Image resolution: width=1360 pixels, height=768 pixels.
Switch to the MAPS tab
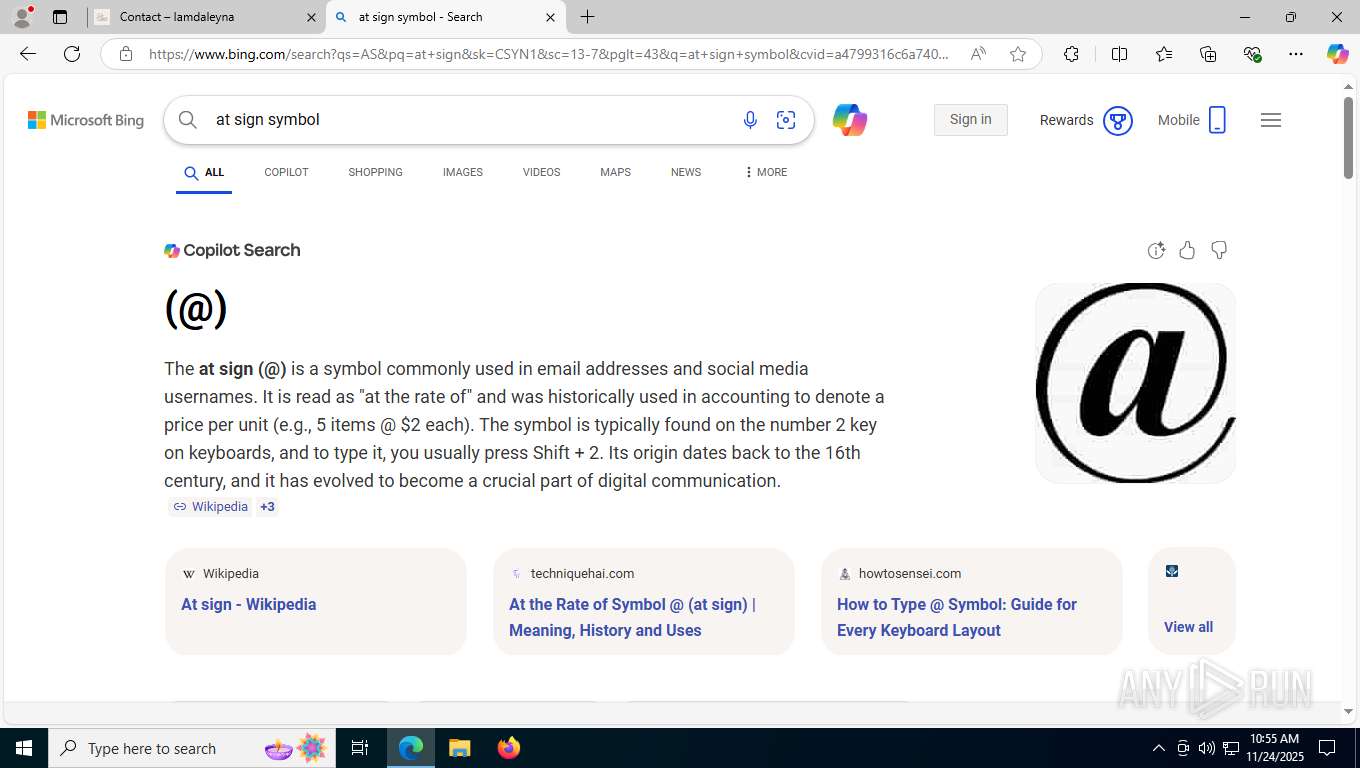pos(615,172)
